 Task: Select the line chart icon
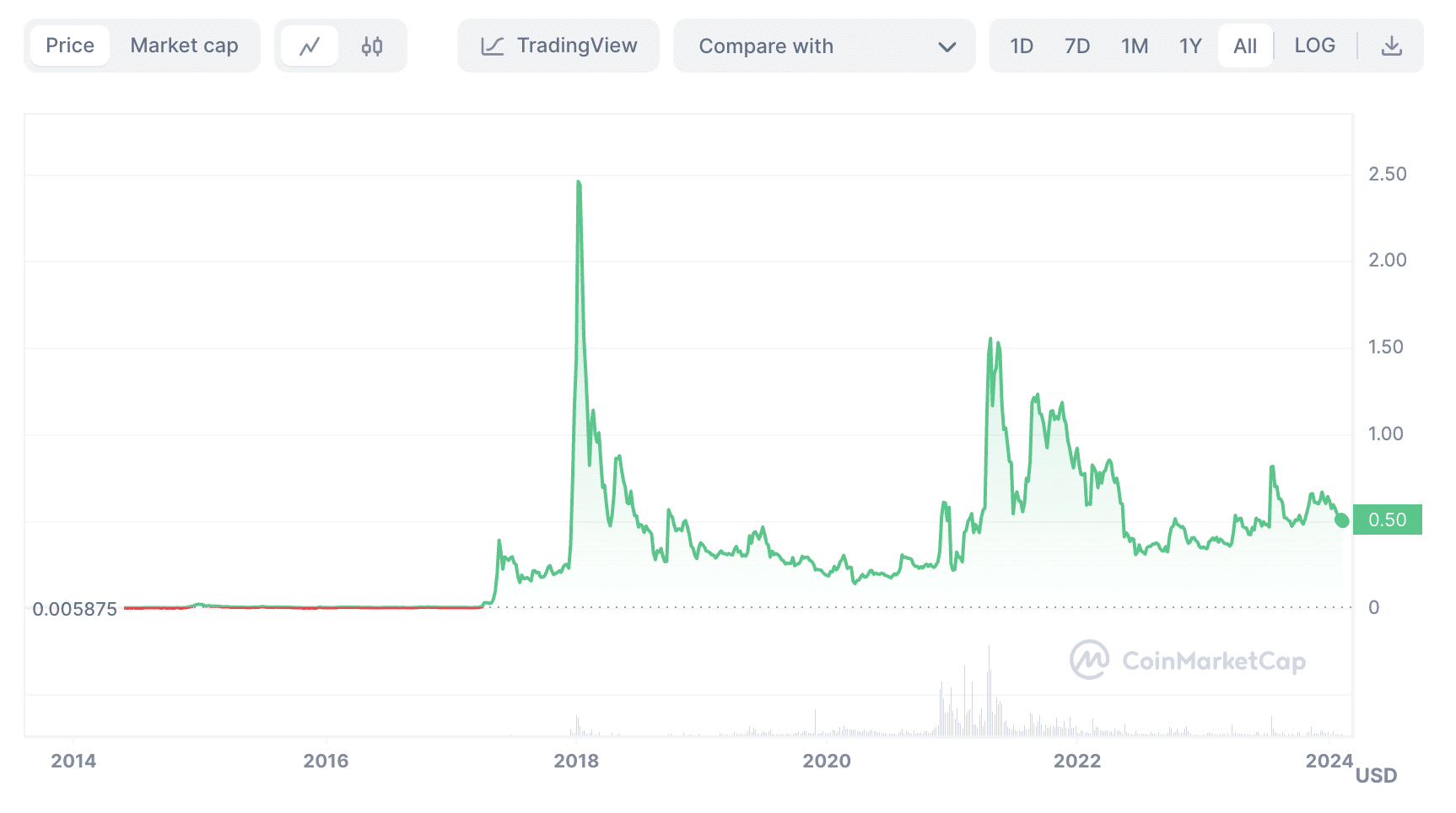[310, 46]
